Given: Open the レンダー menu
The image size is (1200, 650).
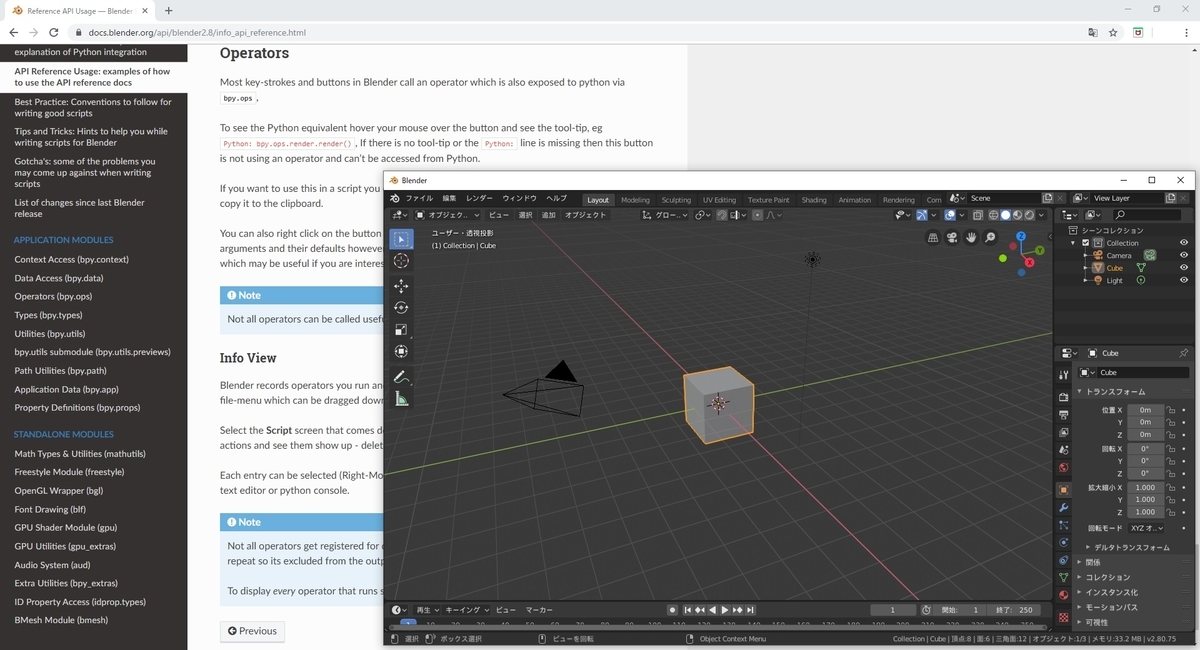Looking at the screenshot, I should point(479,199).
